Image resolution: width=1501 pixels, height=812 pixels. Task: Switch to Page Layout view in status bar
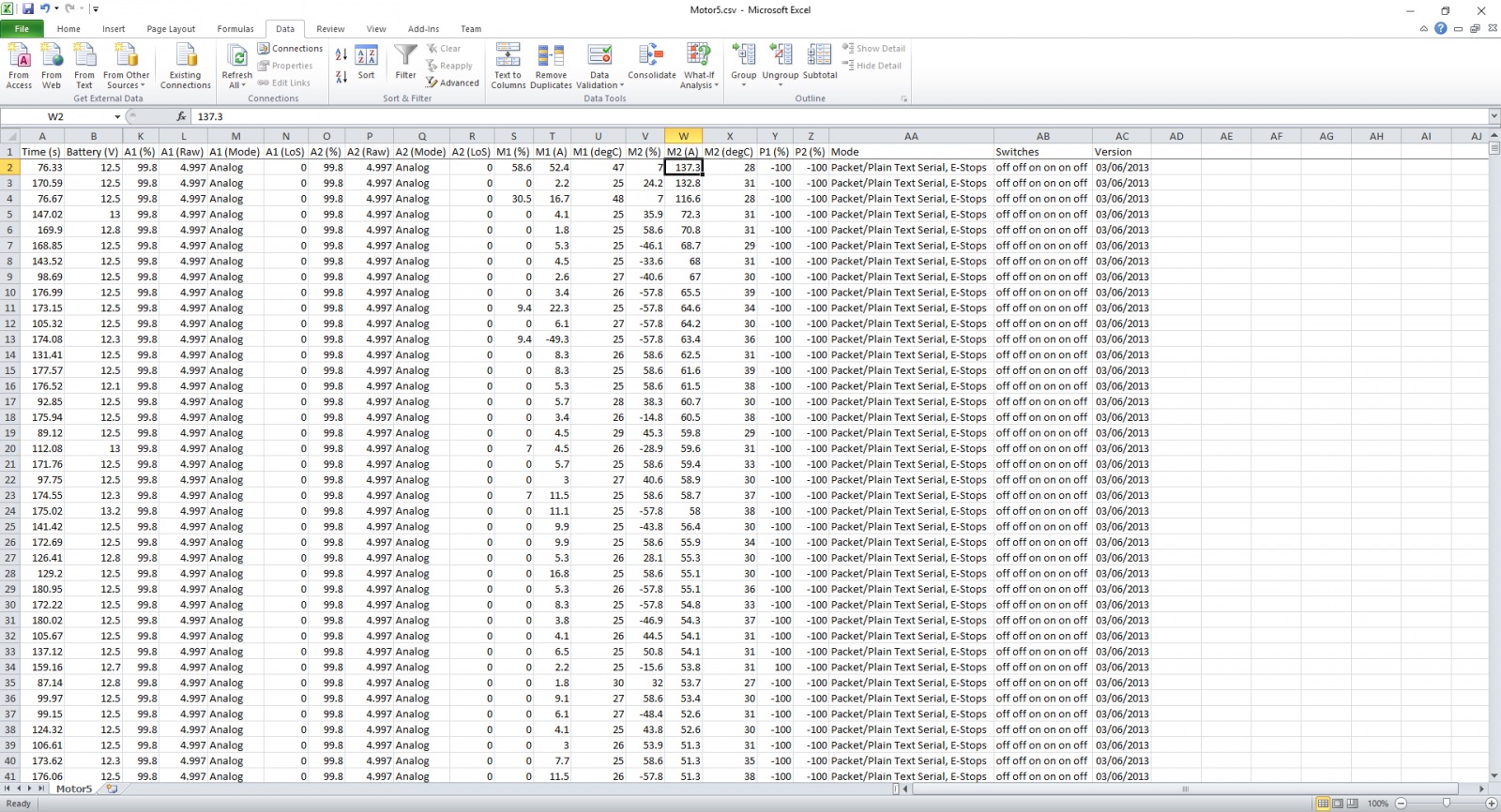1337,804
